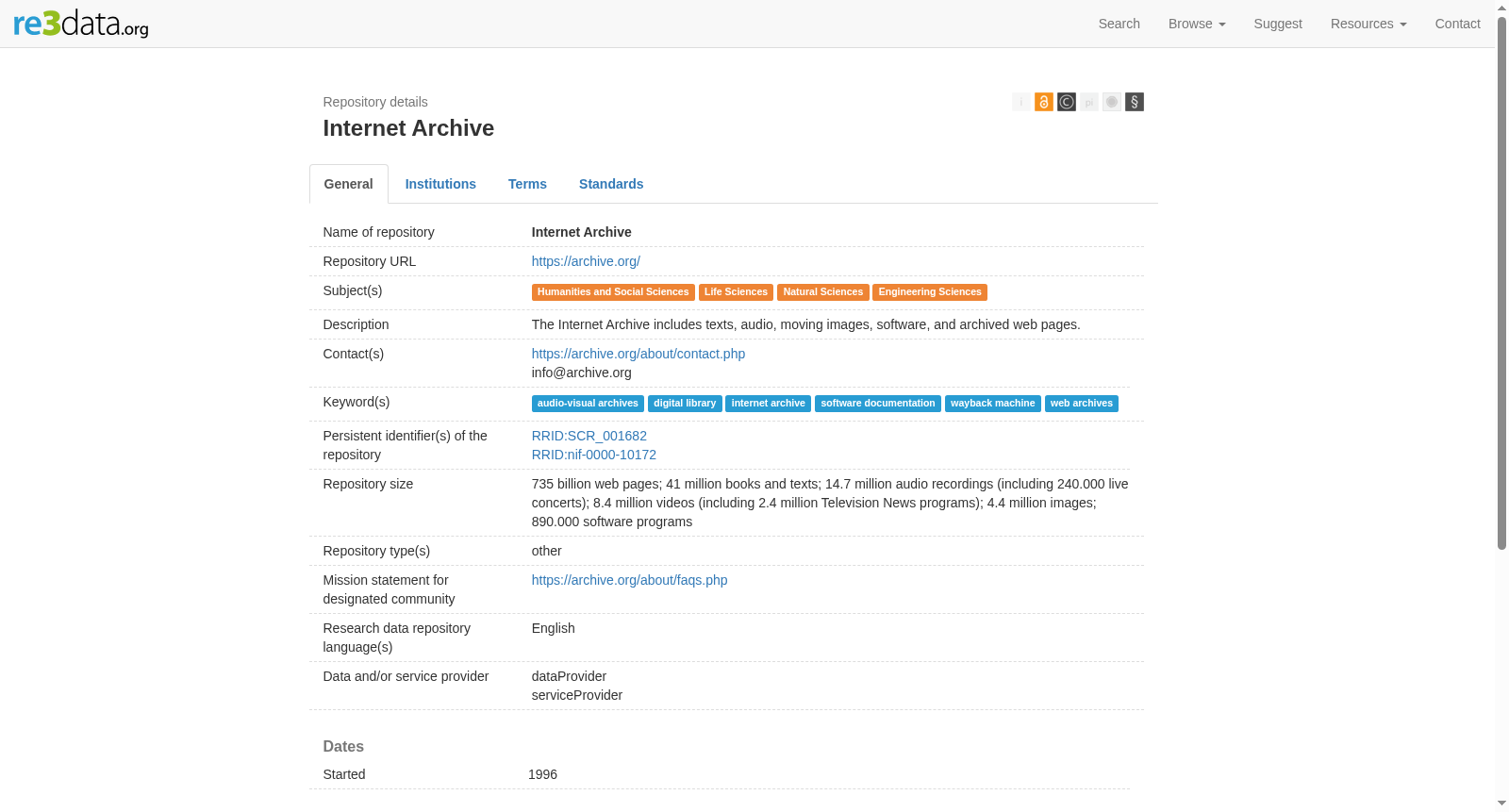
Task: Click the page vertical scrollbar thumb
Action: (1502, 283)
